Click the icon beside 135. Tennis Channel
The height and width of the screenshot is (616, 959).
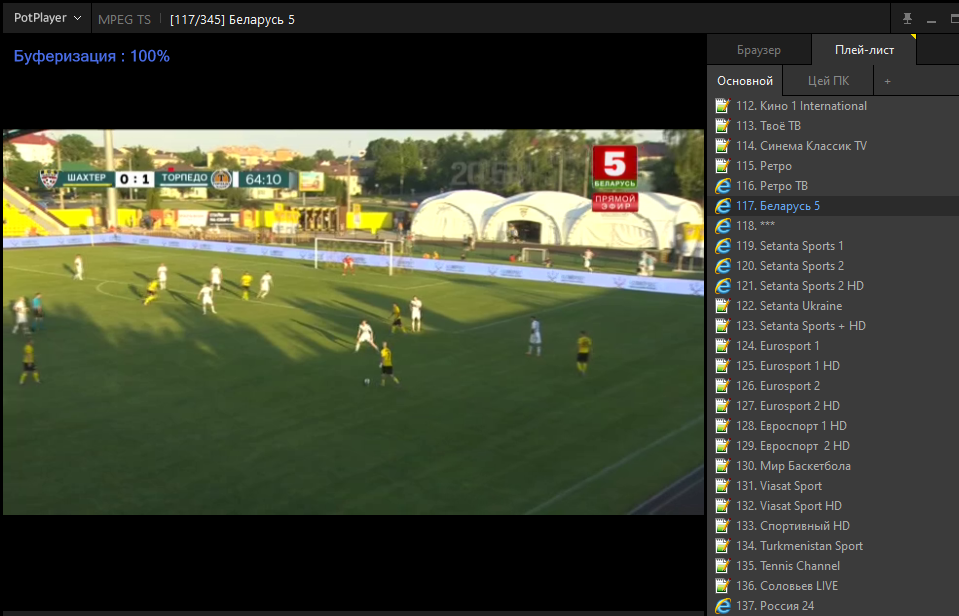722,566
